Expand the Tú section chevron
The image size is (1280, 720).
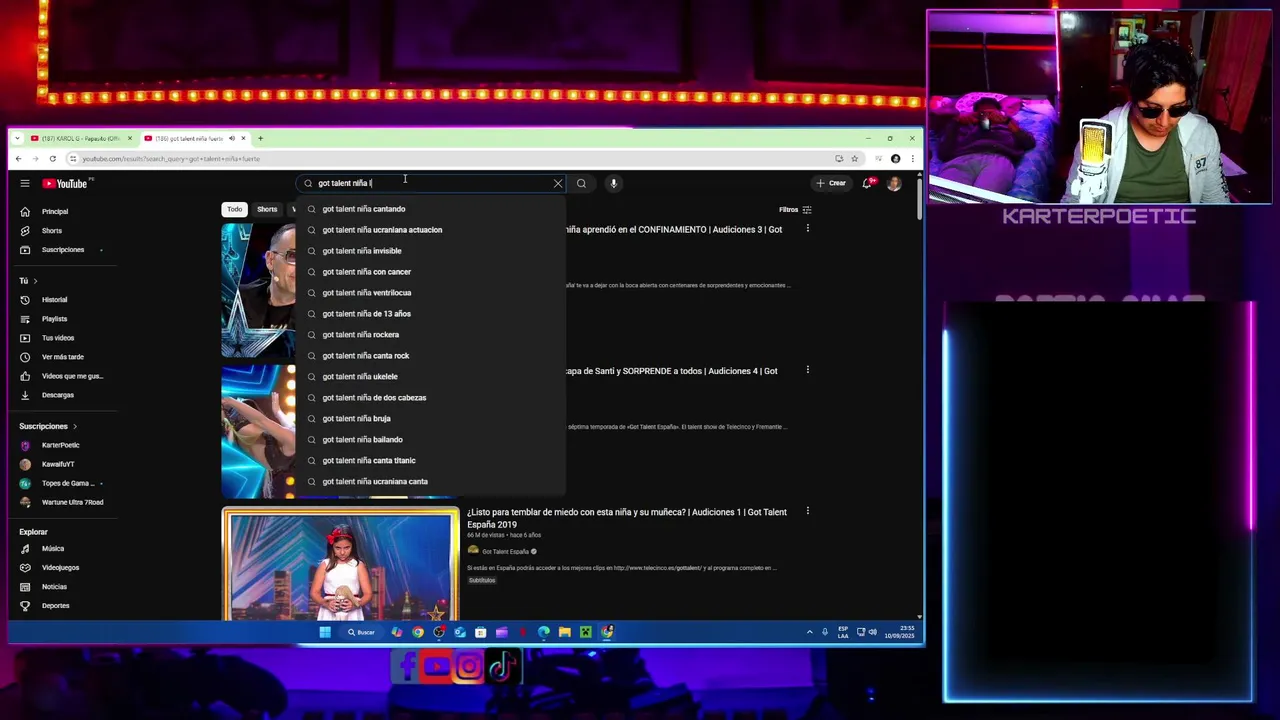[x=35, y=281]
